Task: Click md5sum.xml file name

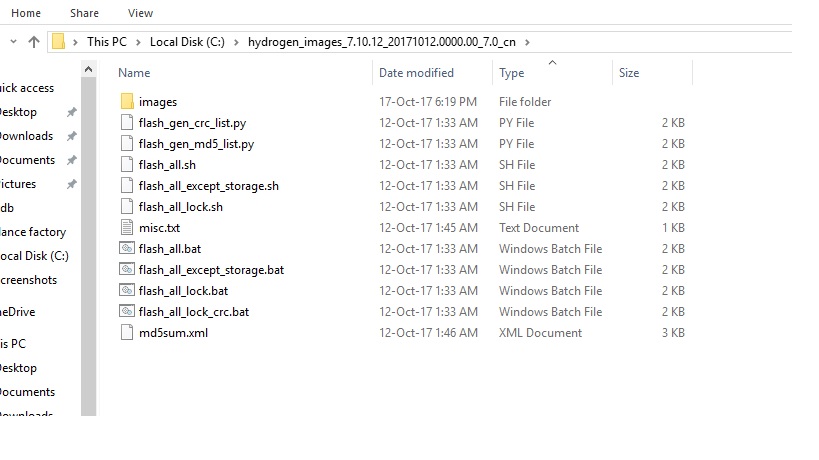Action: pos(173,333)
